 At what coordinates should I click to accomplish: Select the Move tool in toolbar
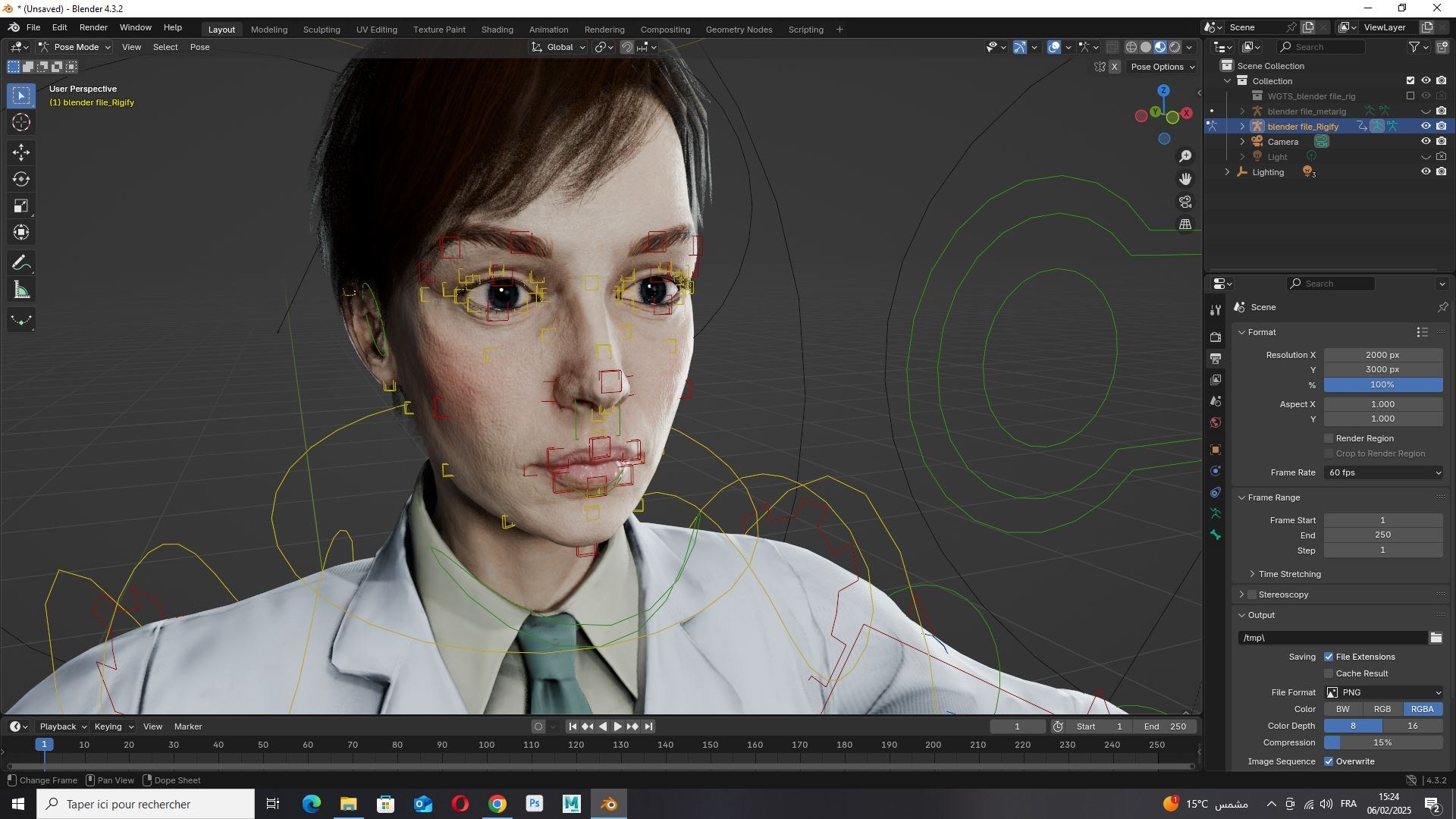pos(21,152)
